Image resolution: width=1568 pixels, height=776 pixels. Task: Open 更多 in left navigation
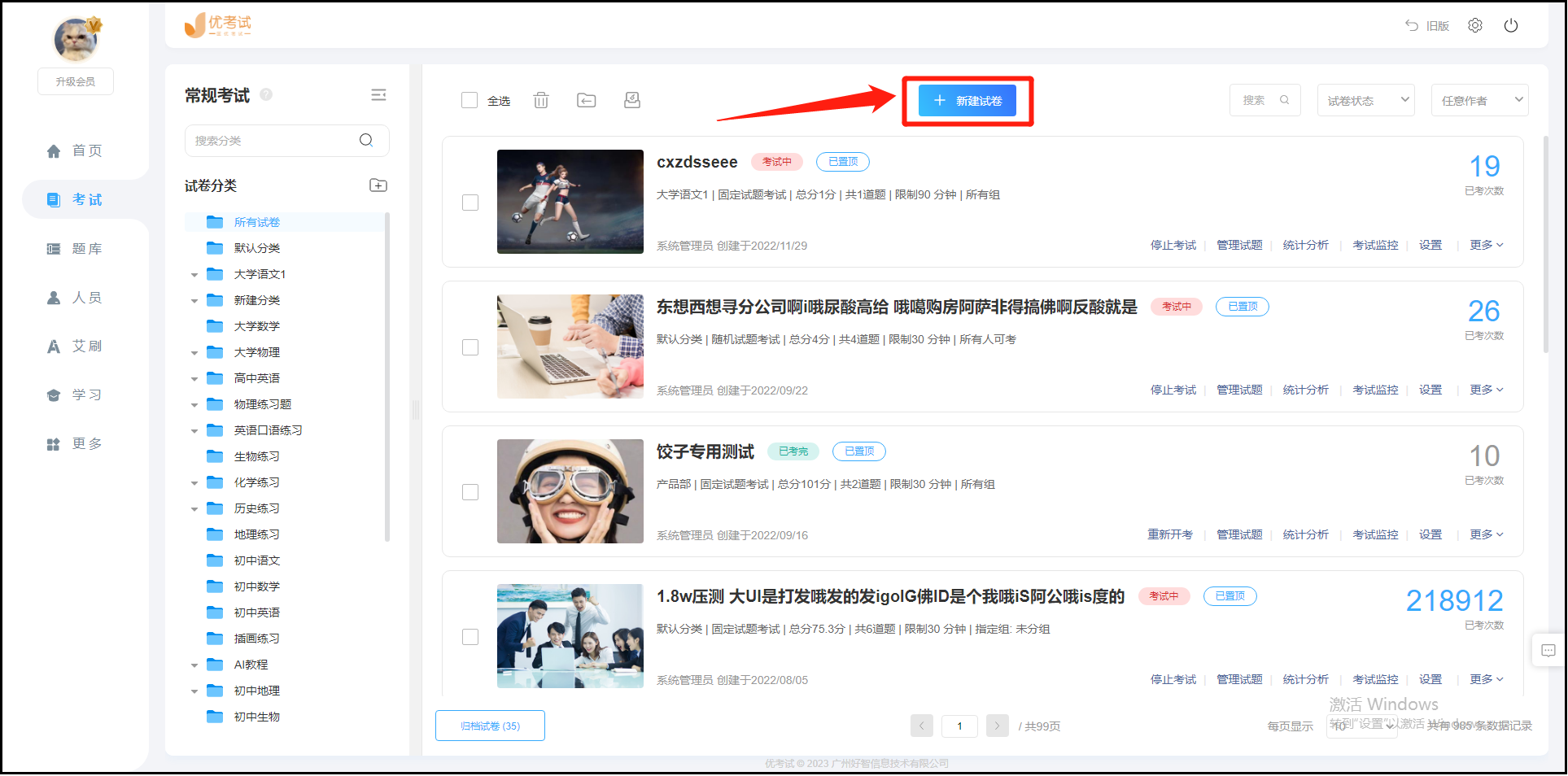(75, 444)
